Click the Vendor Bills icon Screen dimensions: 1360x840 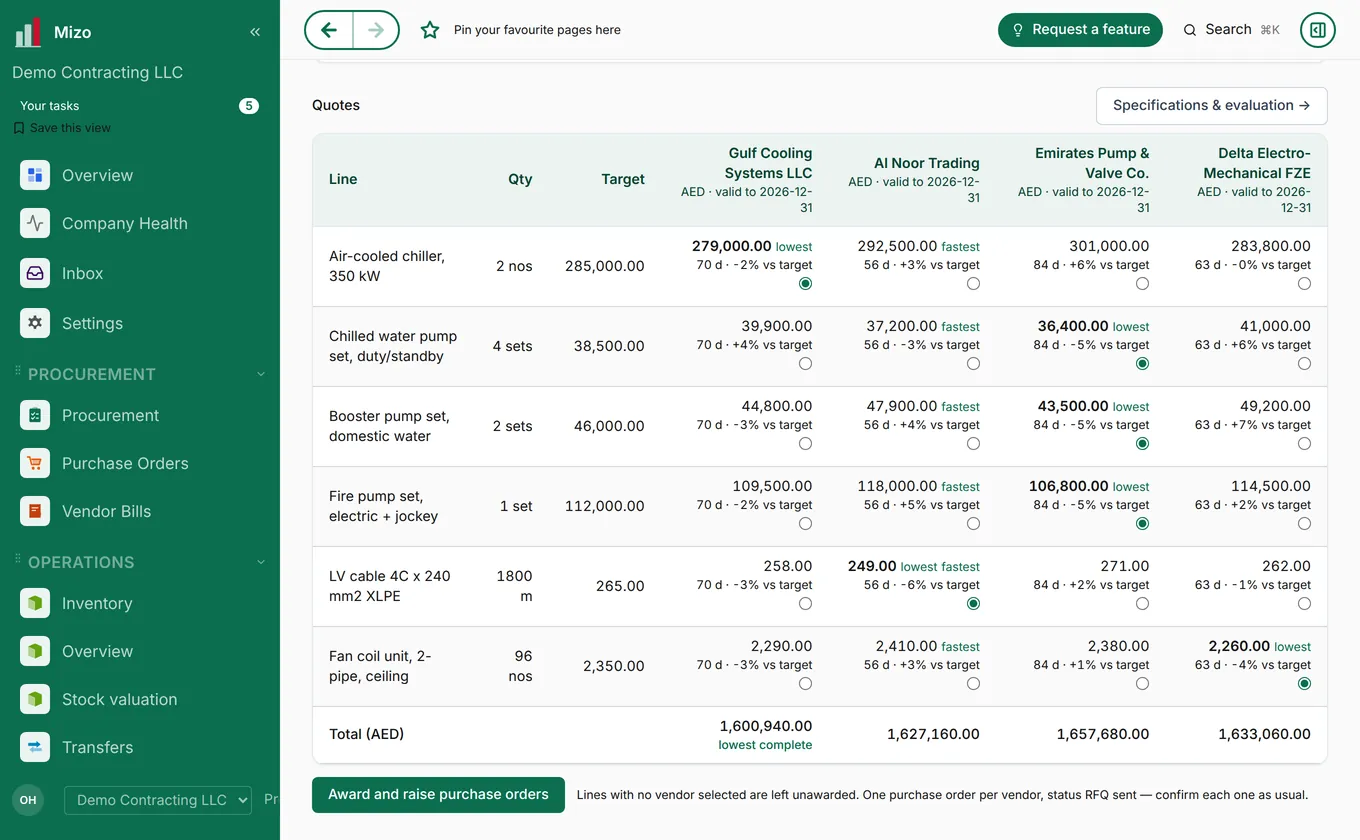35,511
